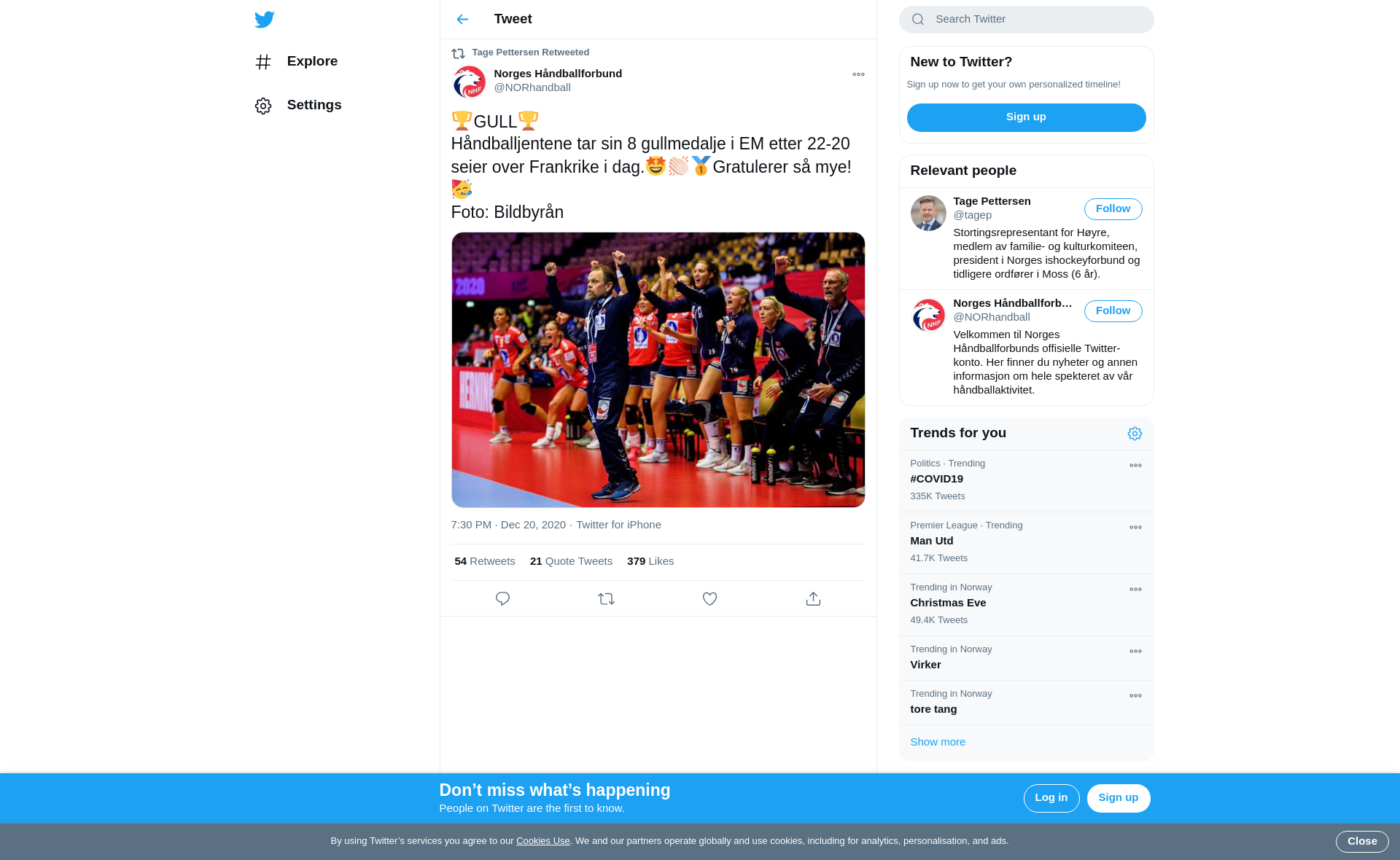This screenshot has width=1400, height=860.
Task: Open the Cookies Use link
Action: [x=542, y=841]
